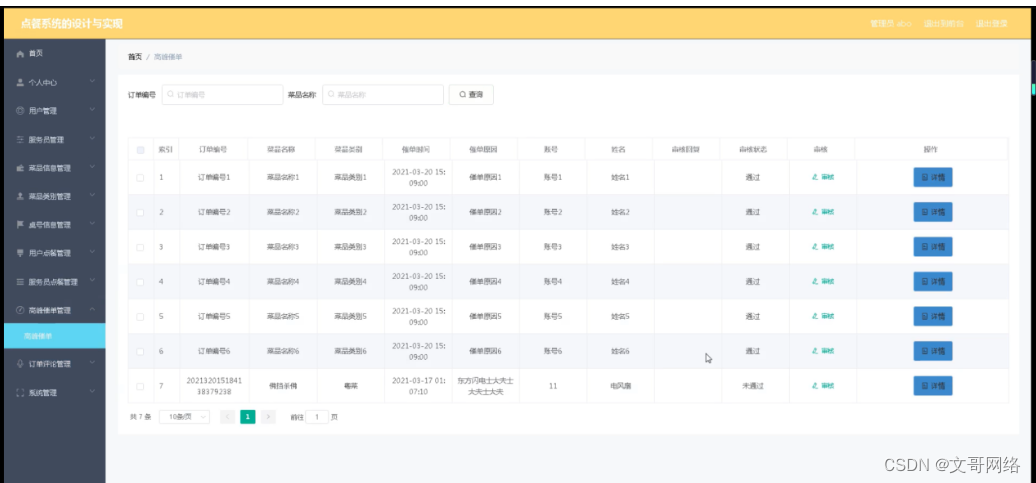The image size is (1036, 483).
Task: Tick the checkbox for row 订单编号3
Action: (140, 247)
